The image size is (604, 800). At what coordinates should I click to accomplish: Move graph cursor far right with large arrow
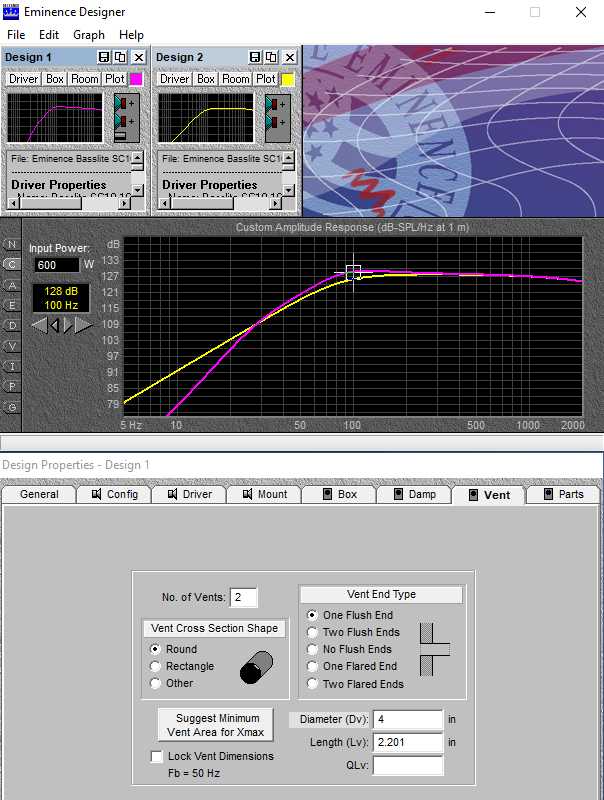point(83,325)
